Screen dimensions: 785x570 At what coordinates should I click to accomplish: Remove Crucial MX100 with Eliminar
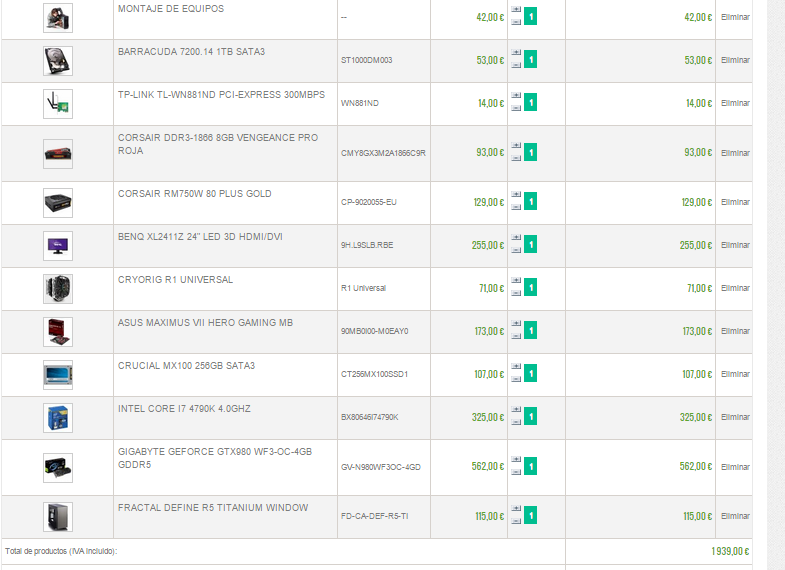[x=735, y=374]
